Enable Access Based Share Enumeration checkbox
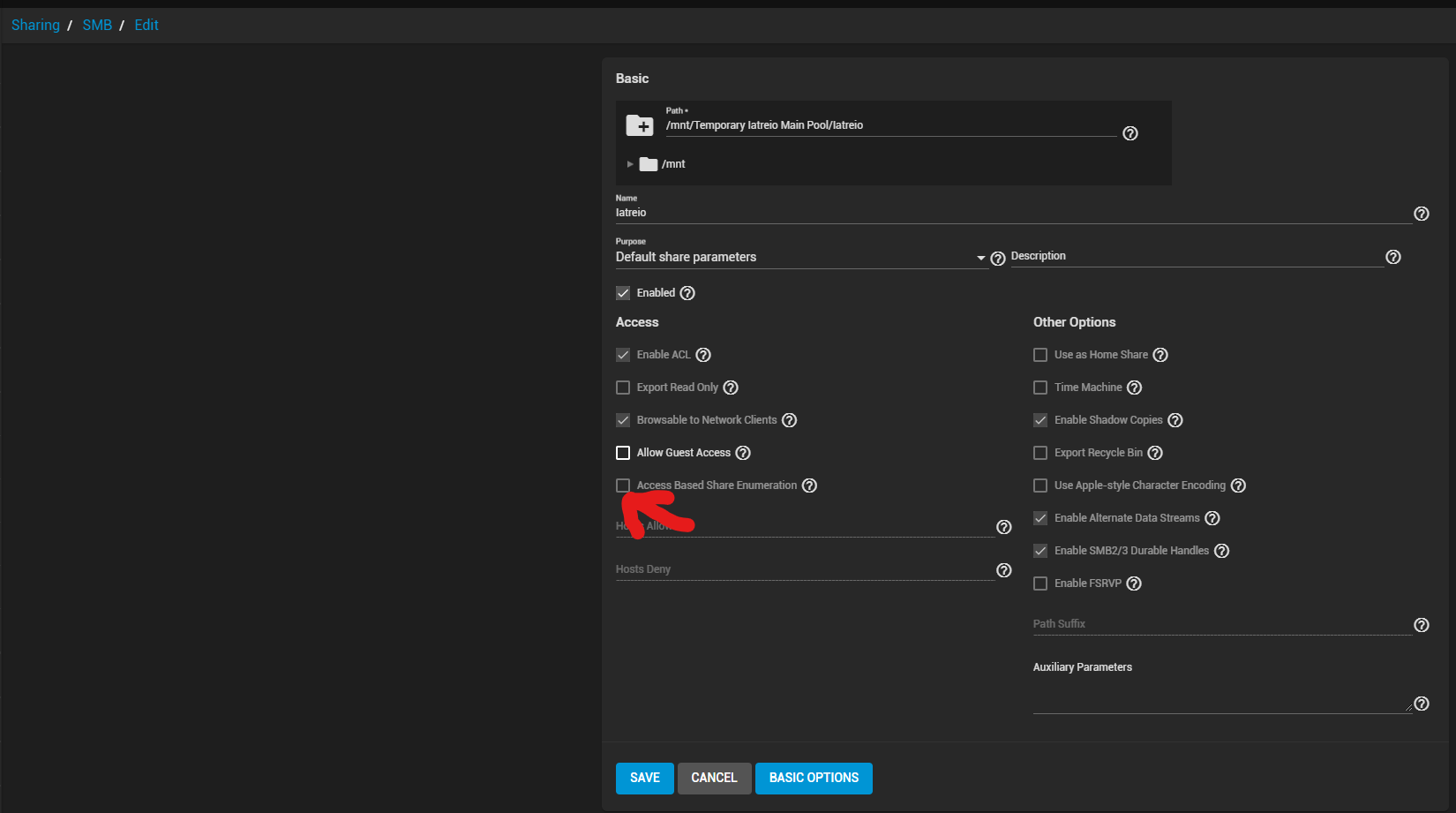 623,486
